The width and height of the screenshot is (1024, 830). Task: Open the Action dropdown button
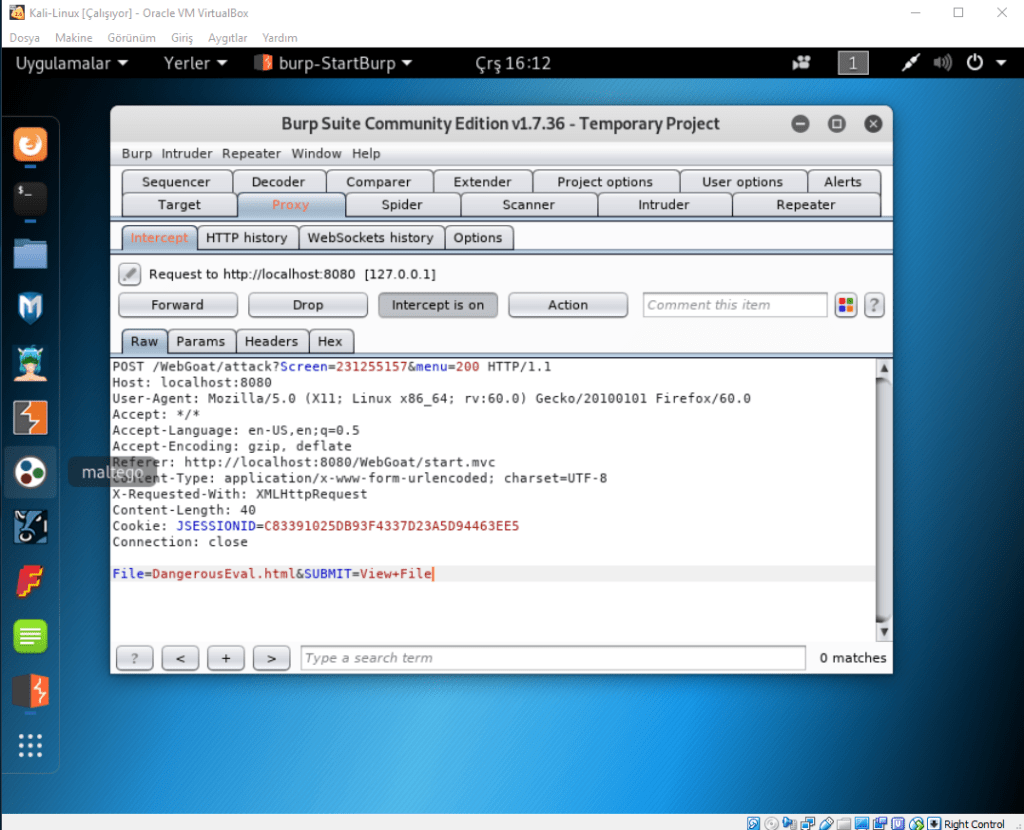pos(567,305)
